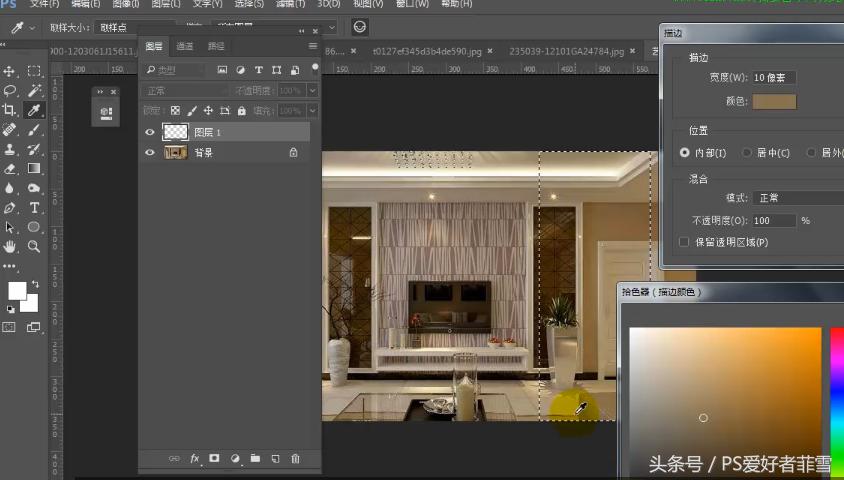Screen dimensions: 844x480
Task: Add a layer mask to the layer
Action: 214,458
